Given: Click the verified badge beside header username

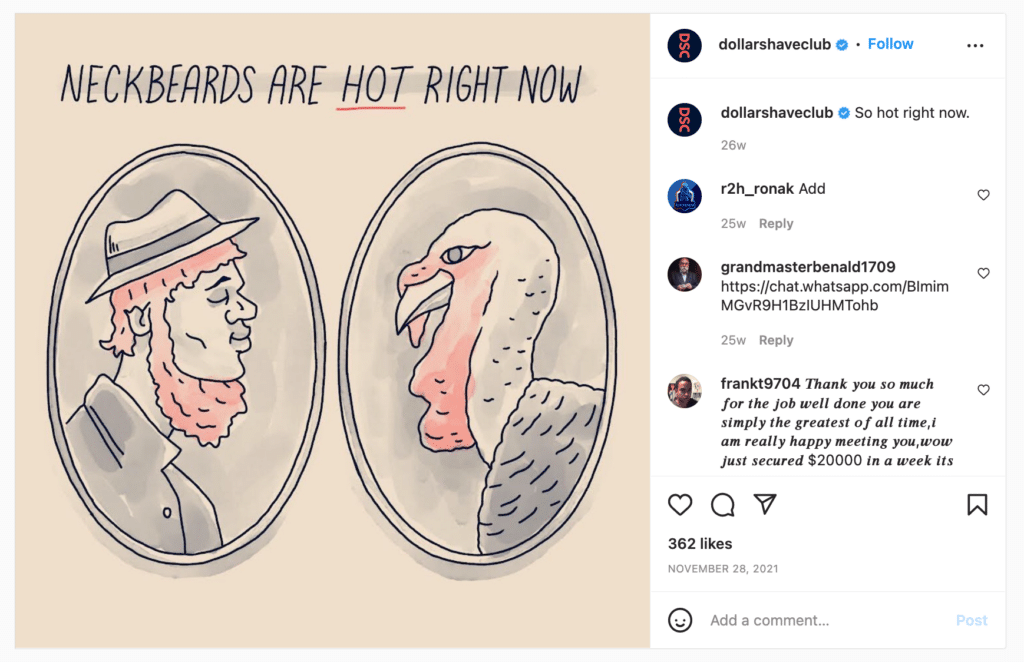Looking at the screenshot, I should coord(842,45).
